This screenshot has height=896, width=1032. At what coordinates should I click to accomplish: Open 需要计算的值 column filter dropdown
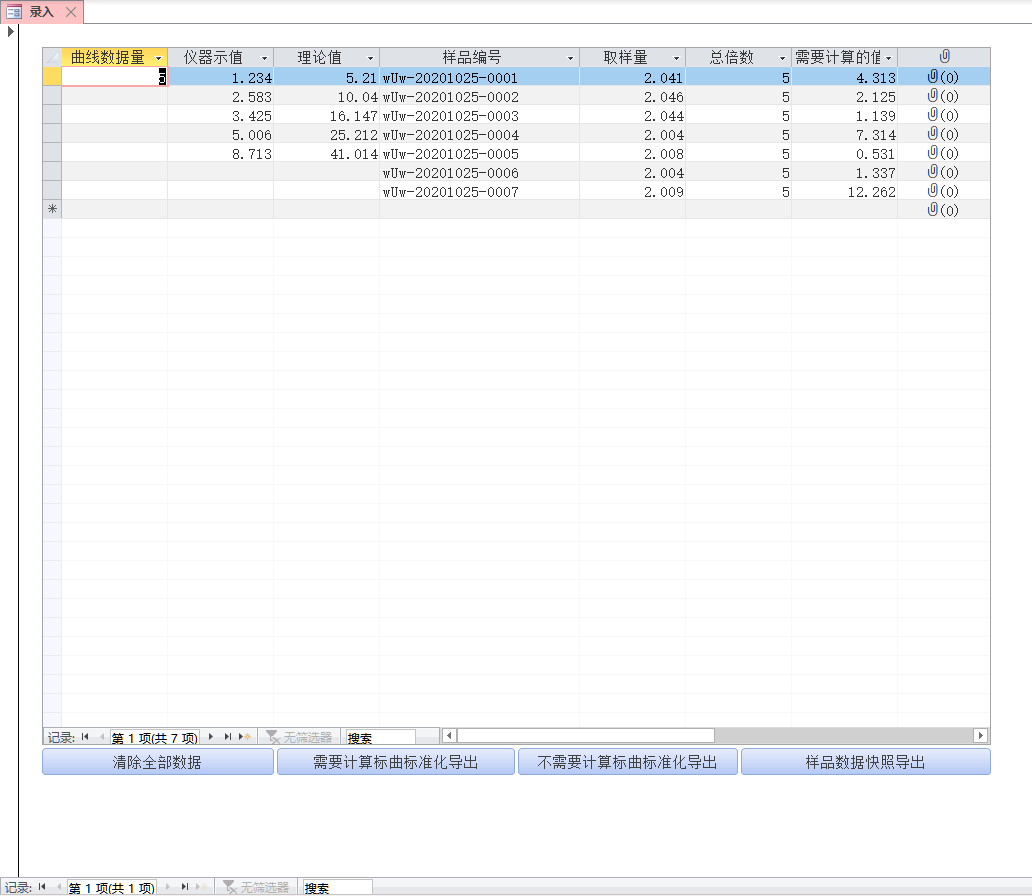click(889, 58)
